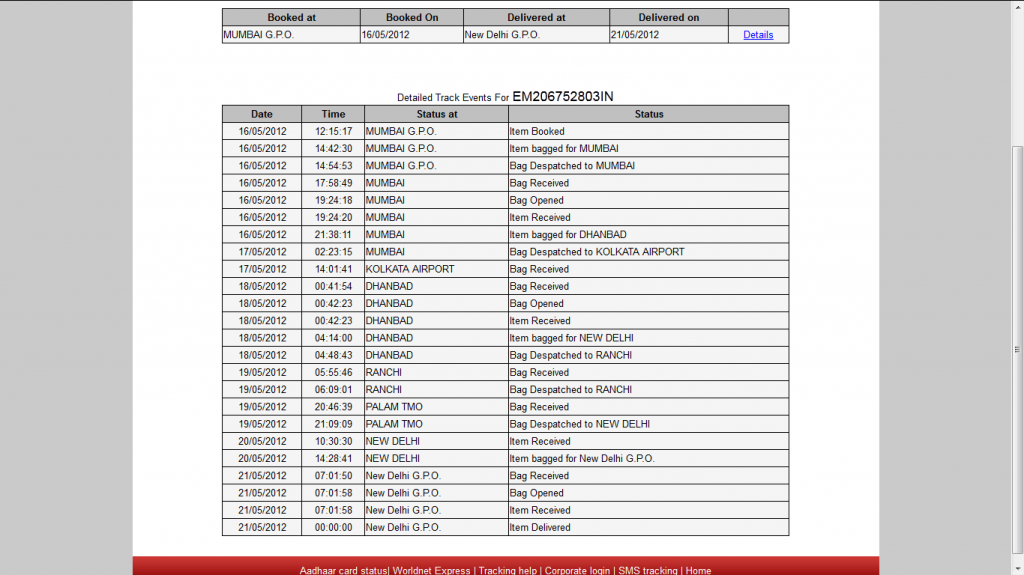Select time cell 00:41:54
Screen dimensions: 1024x575
pyautogui.click(x=333, y=286)
